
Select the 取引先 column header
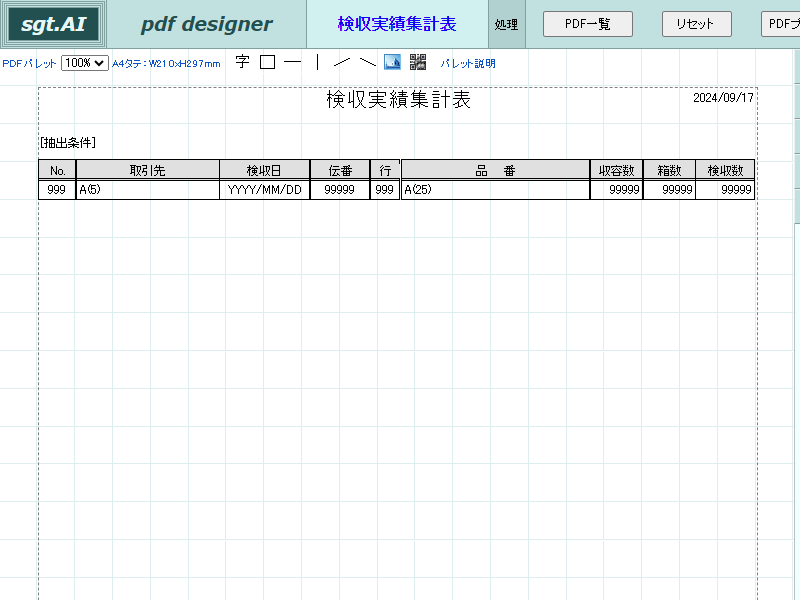pyautogui.click(x=147, y=170)
